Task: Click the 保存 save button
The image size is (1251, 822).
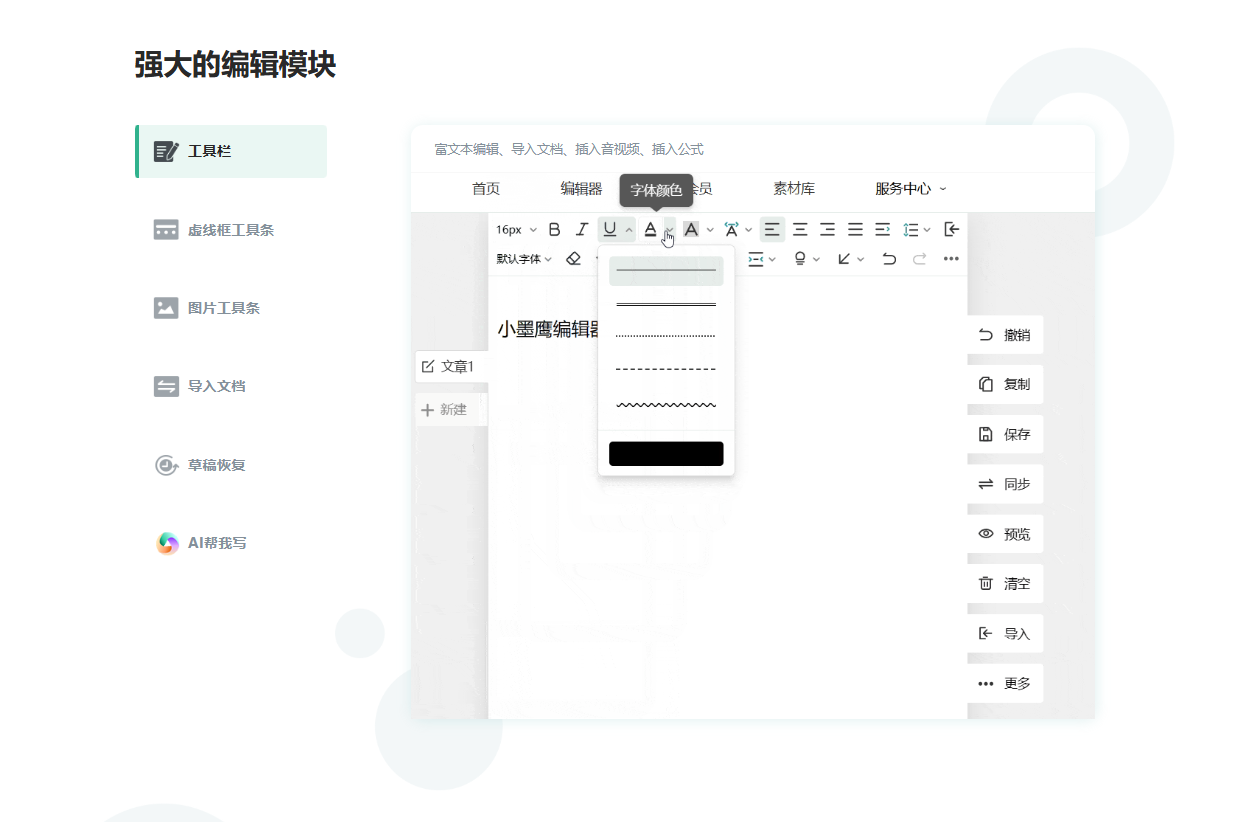Action: tap(1005, 435)
